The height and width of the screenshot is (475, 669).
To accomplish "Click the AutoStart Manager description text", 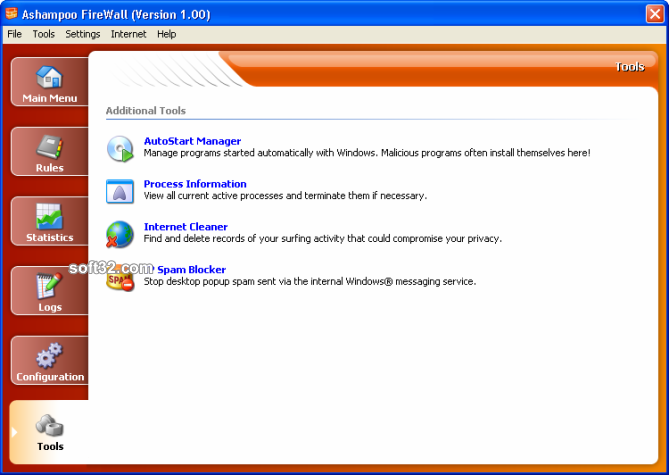I will (x=367, y=153).
